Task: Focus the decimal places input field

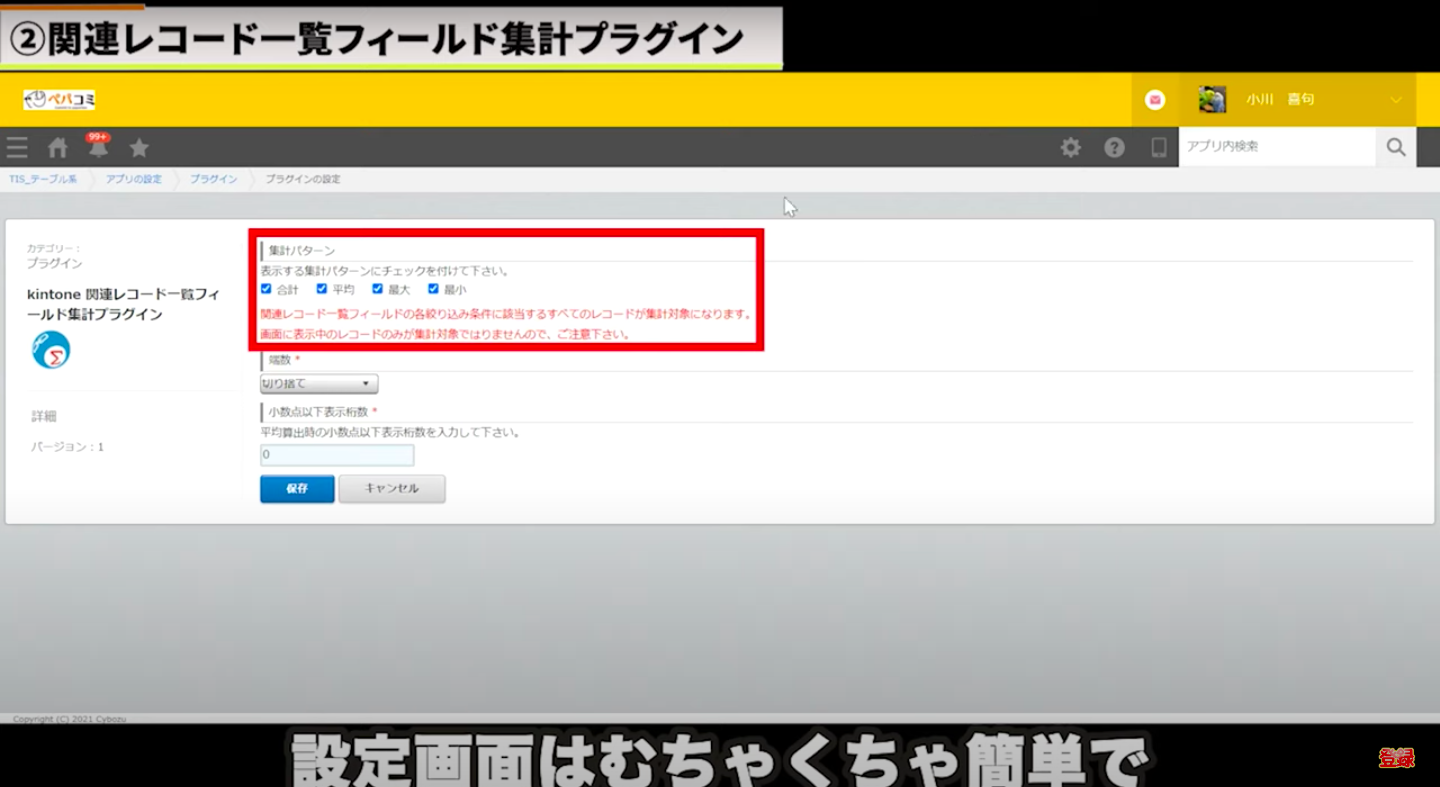Action: (x=337, y=455)
